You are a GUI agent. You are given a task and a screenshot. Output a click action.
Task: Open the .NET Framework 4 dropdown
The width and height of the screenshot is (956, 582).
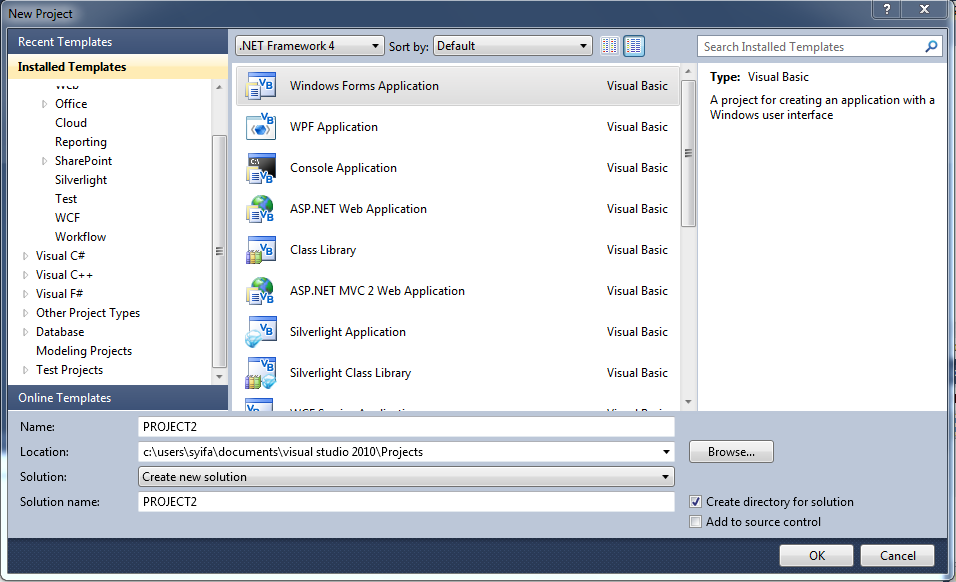point(377,45)
